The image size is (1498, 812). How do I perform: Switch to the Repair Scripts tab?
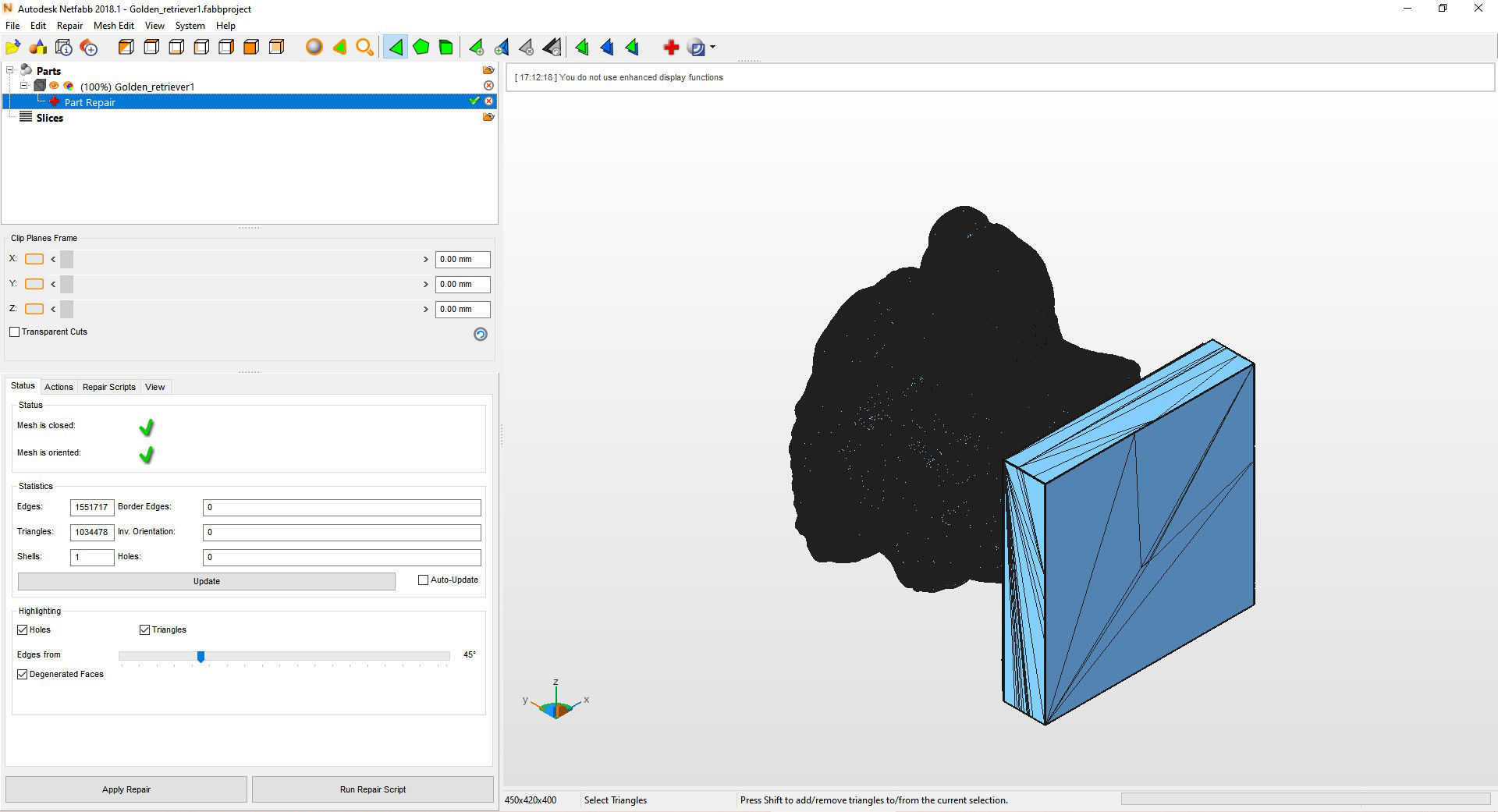click(109, 387)
